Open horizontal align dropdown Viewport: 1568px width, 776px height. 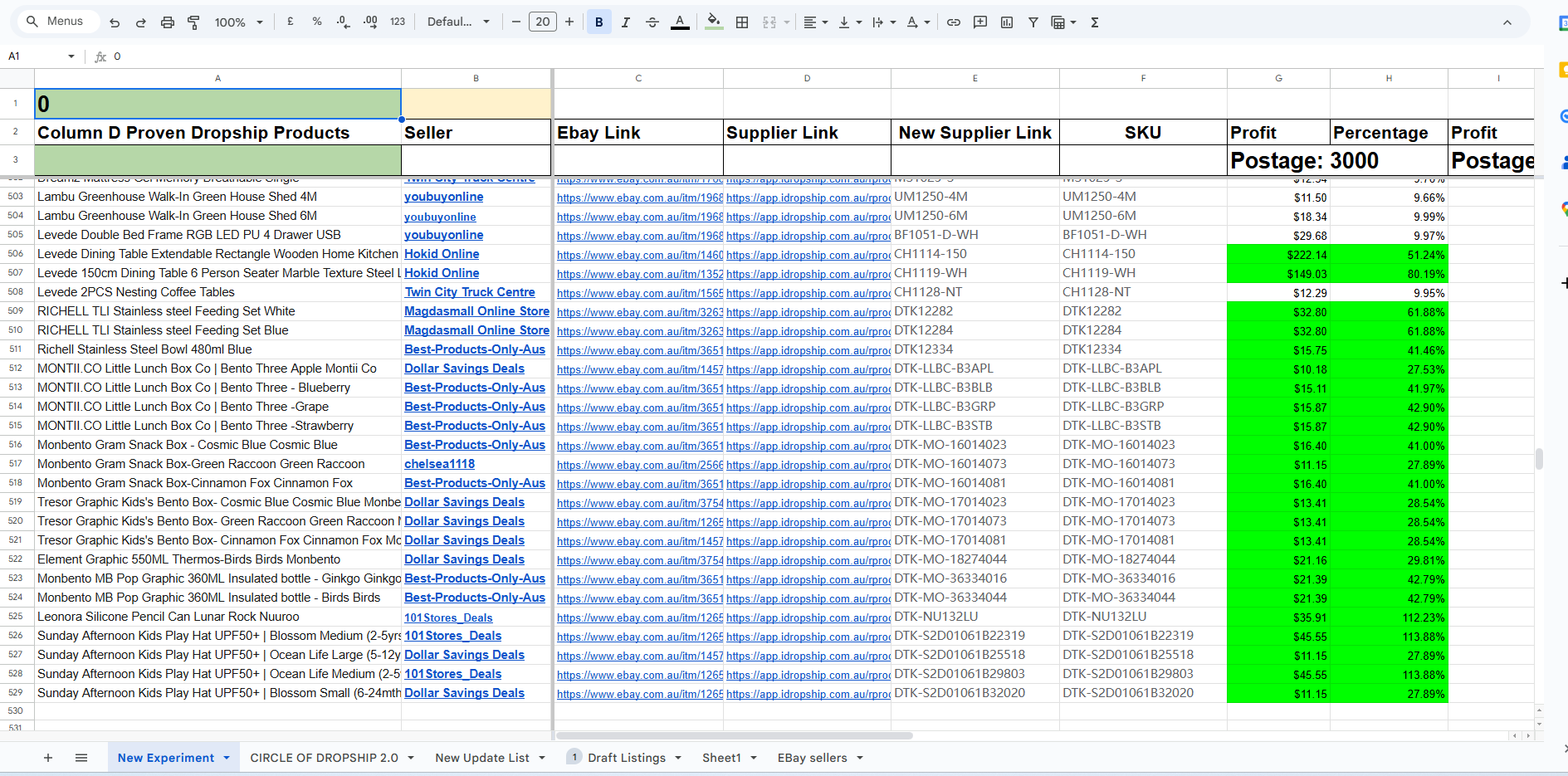[x=816, y=22]
